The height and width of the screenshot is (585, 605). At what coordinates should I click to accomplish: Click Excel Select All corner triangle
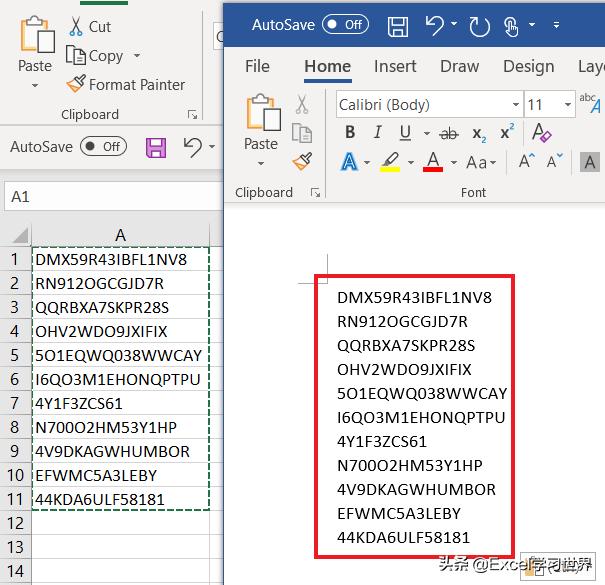click(x=19, y=235)
